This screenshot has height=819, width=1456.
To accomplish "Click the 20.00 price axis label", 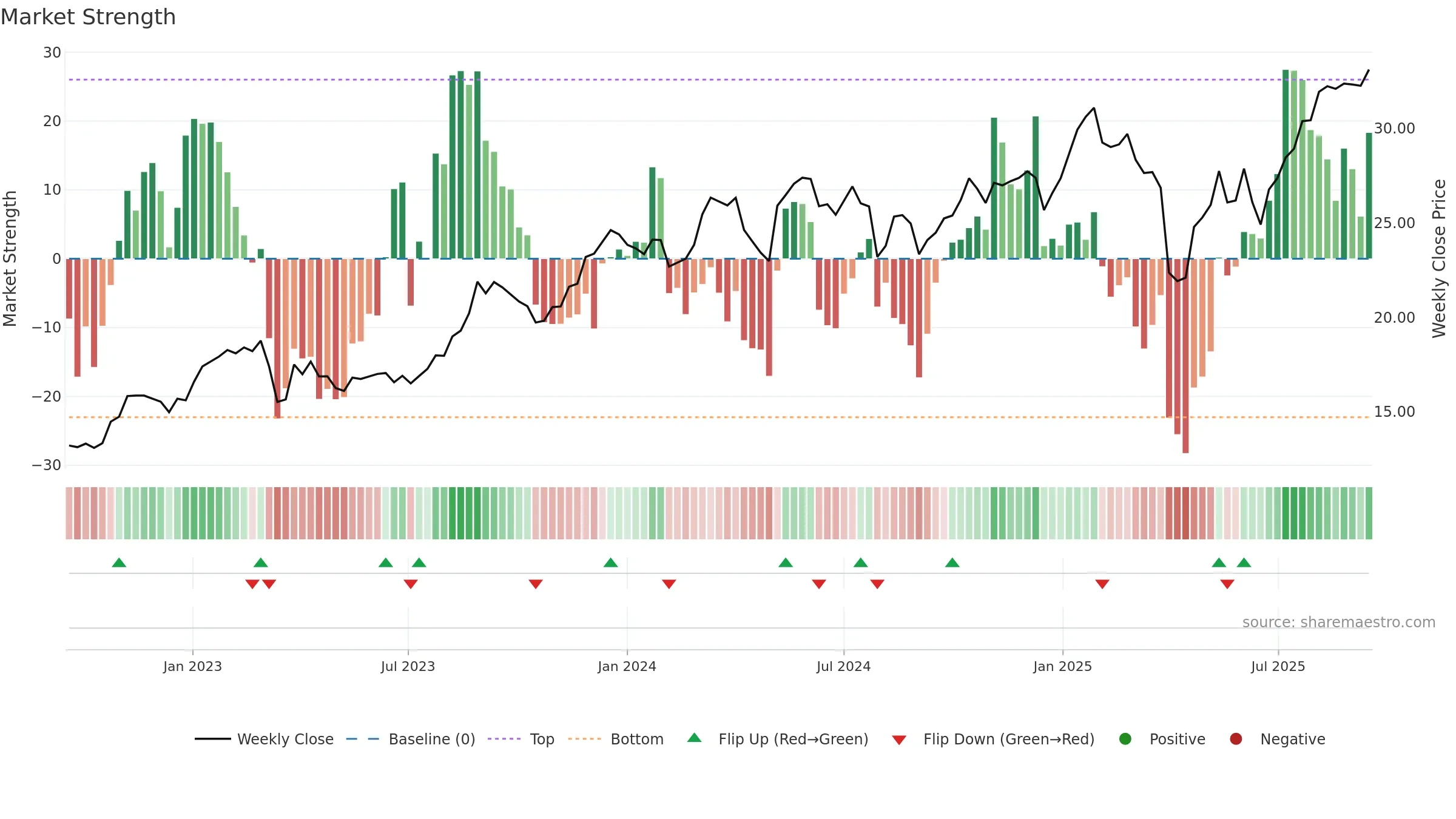I will tap(1394, 318).
